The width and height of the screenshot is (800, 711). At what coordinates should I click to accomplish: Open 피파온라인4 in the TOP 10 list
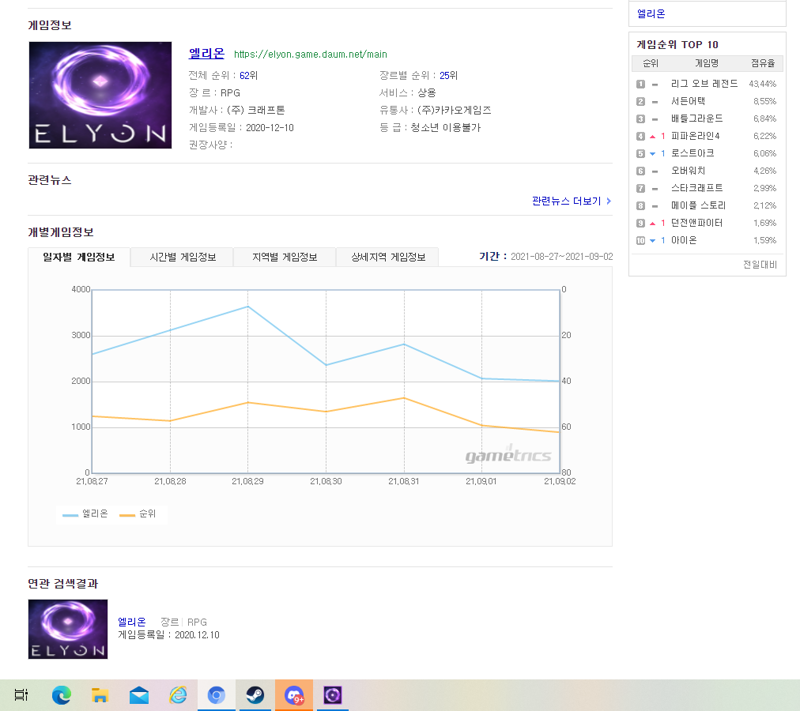pos(695,136)
